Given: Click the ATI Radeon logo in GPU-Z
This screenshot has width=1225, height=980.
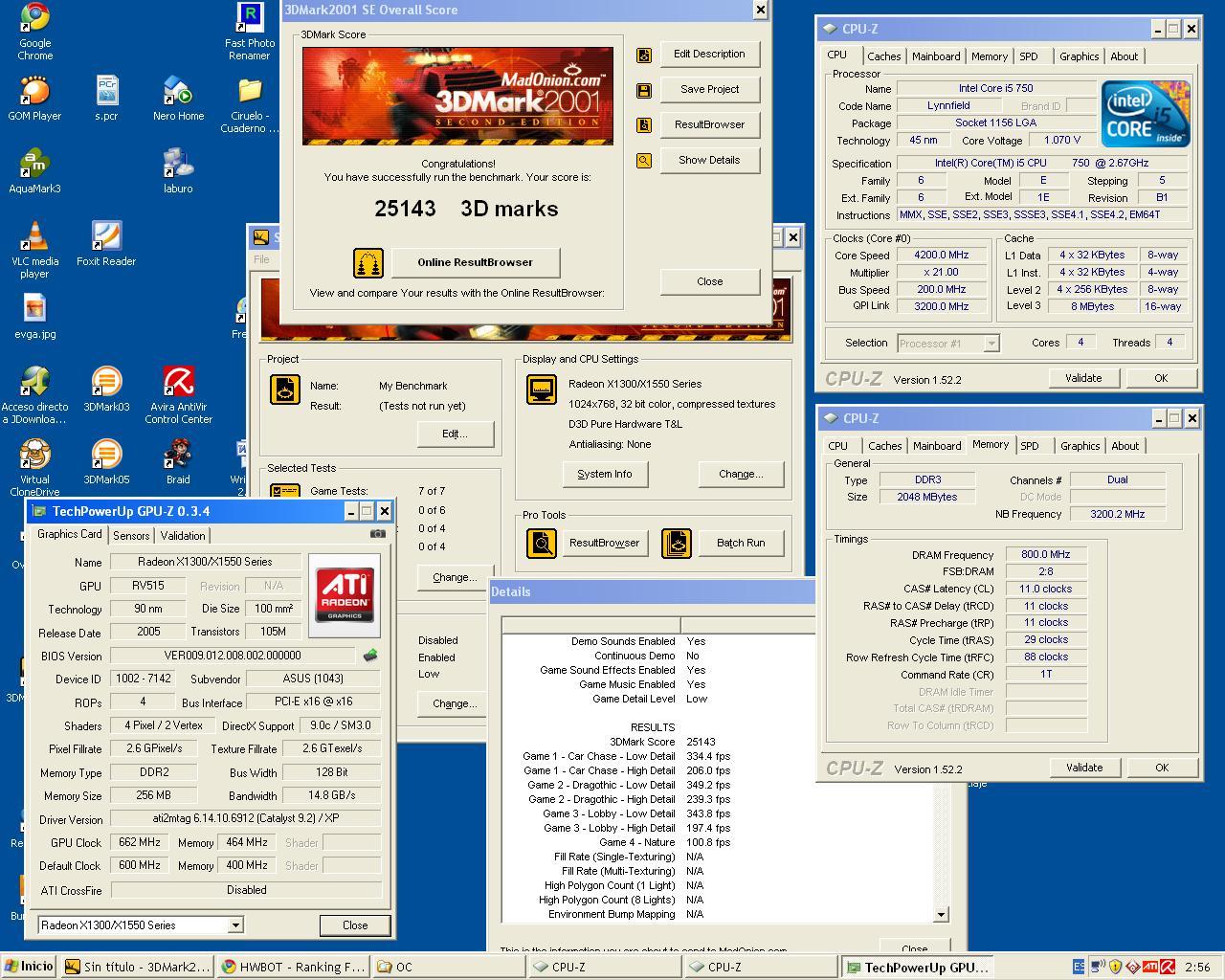Looking at the screenshot, I should [x=345, y=595].
